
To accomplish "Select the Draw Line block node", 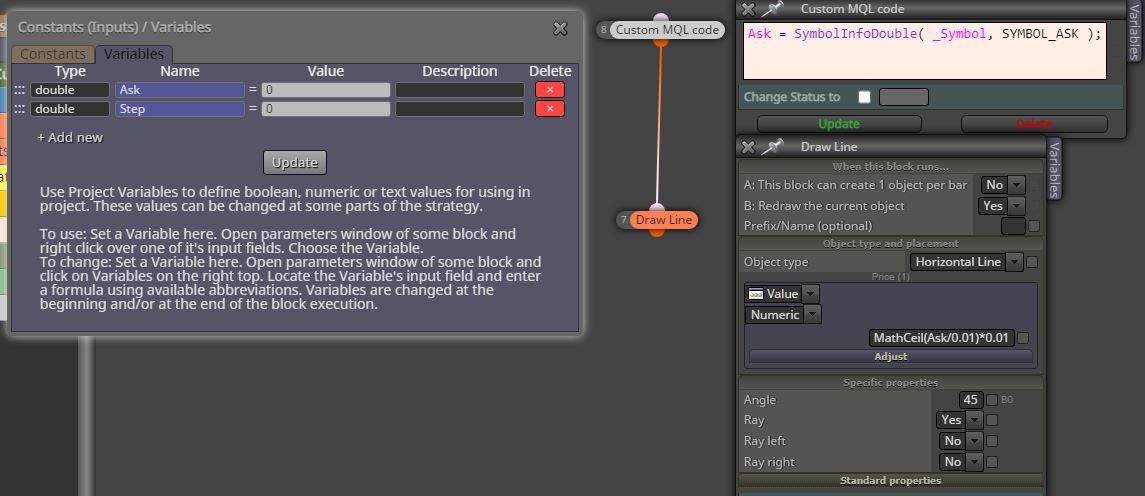I will 663,220.
